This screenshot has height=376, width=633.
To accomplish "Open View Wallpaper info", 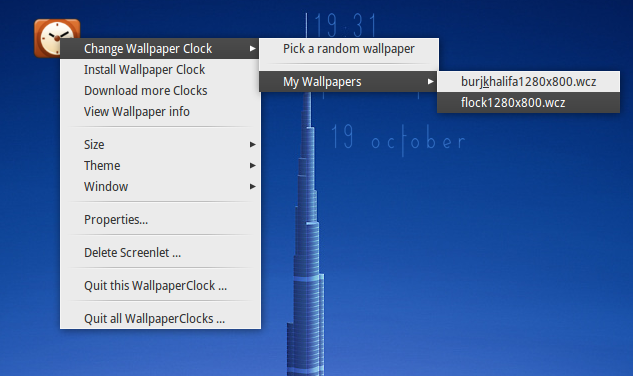I will pyautogui.click(x=160, y=111).
